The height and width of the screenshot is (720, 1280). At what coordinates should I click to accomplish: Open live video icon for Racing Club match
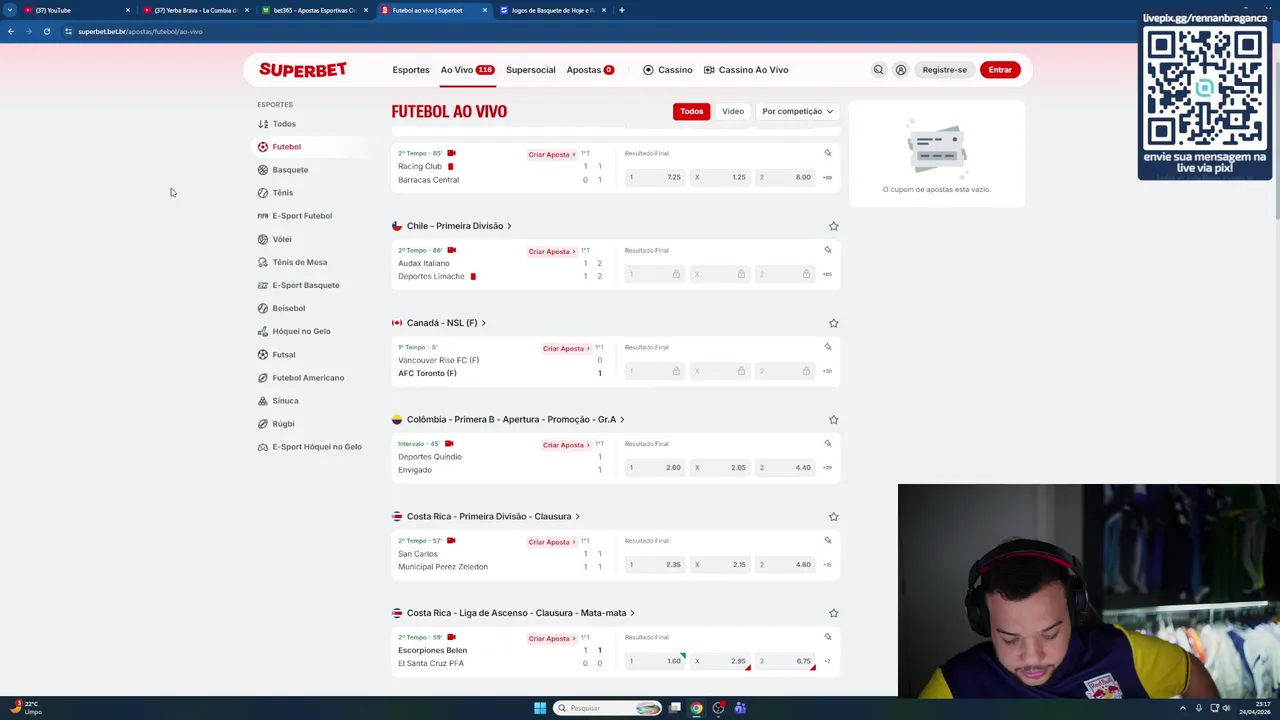pos(452,153)
